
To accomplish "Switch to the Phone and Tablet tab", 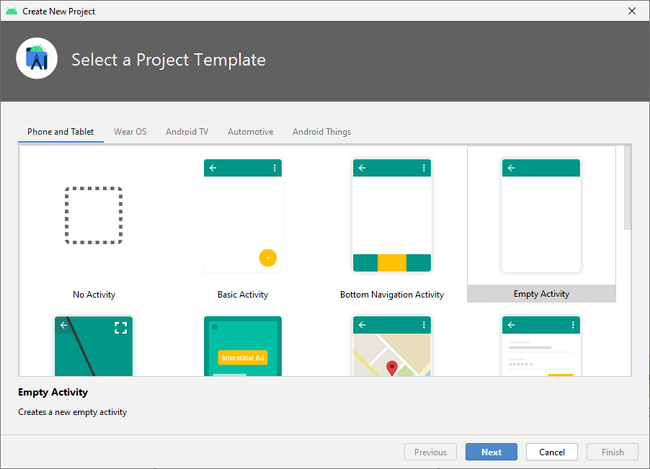I will click(60, 132).
